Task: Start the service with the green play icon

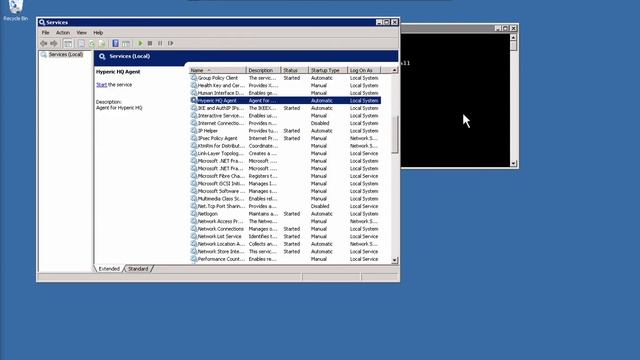Action: tap(140, 43)
